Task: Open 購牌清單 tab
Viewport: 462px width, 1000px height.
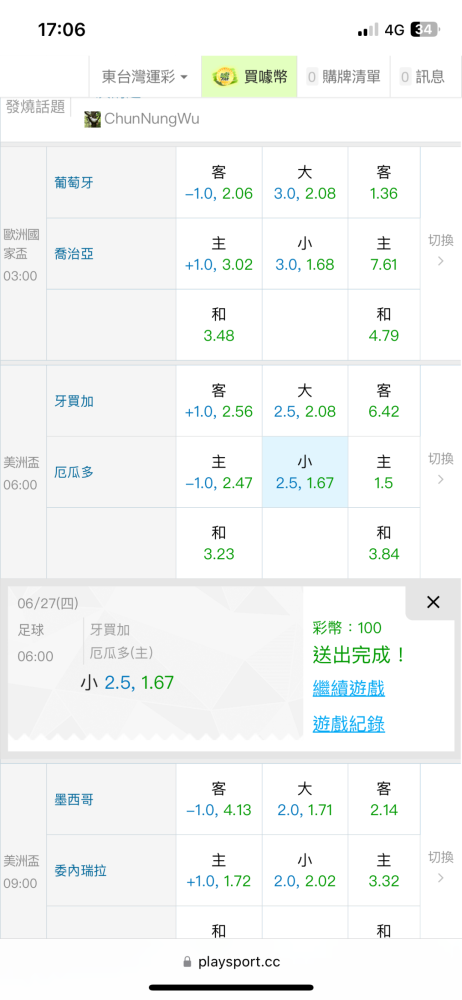Action: click(x=344, y=77)
